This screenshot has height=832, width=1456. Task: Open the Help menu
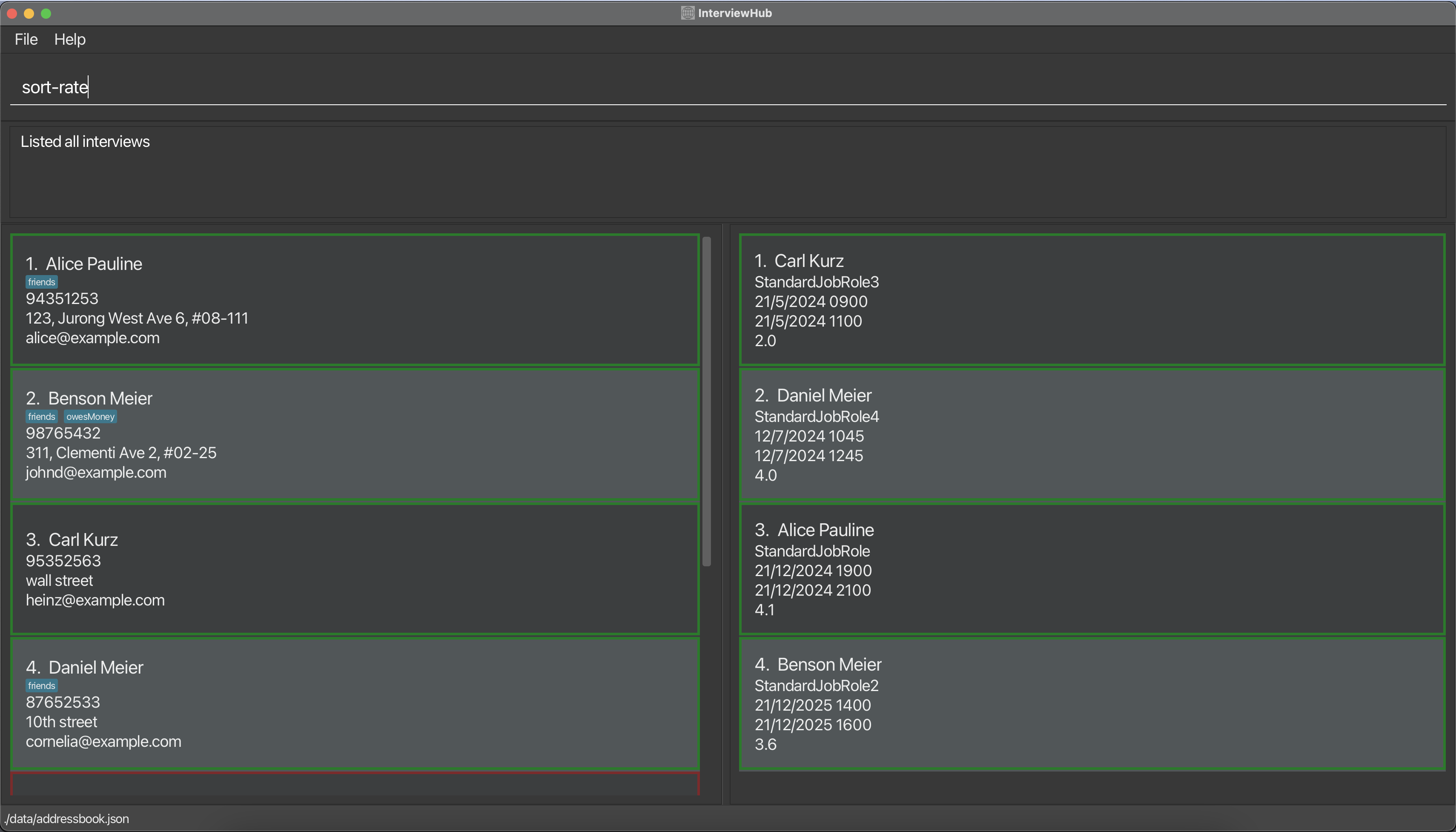click(x=70, y=40)
